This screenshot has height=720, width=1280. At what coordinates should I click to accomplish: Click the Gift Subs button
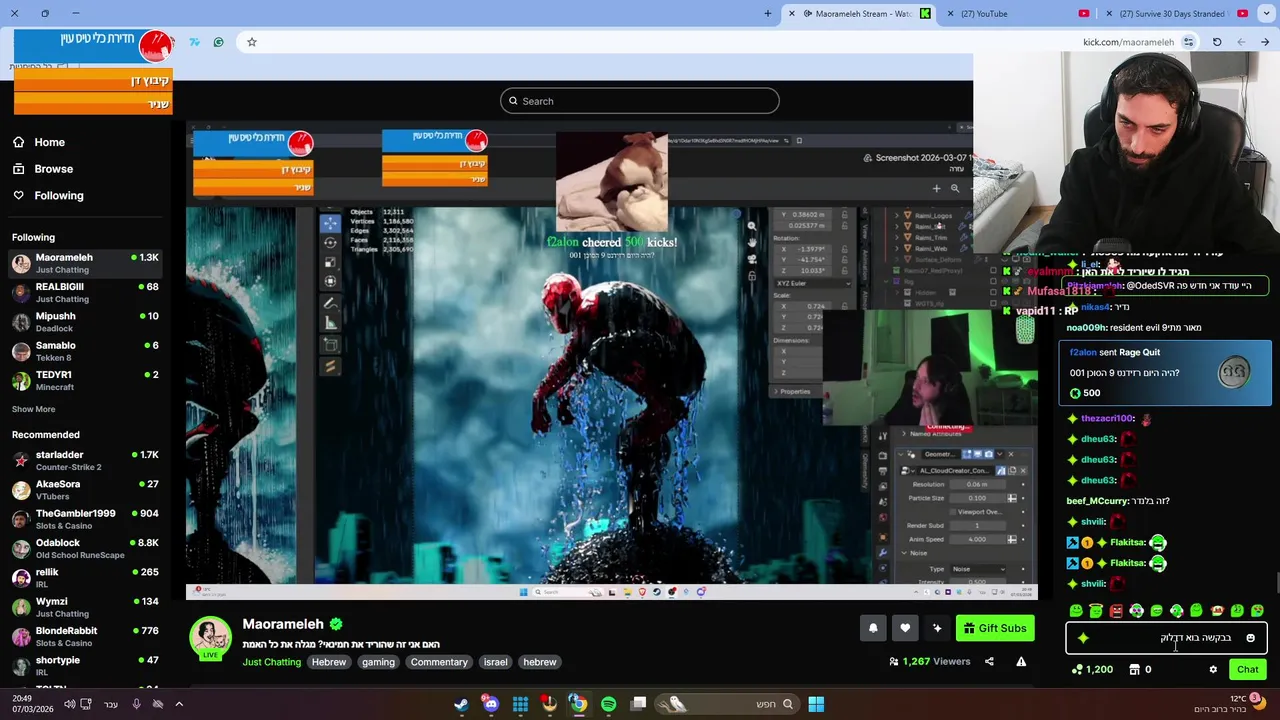(995, 628)
